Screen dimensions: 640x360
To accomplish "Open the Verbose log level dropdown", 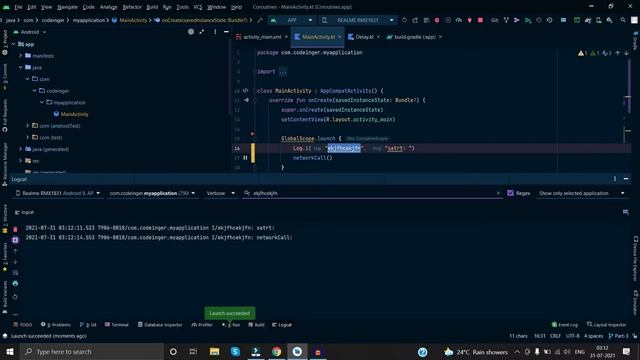I will click(220, 193).
